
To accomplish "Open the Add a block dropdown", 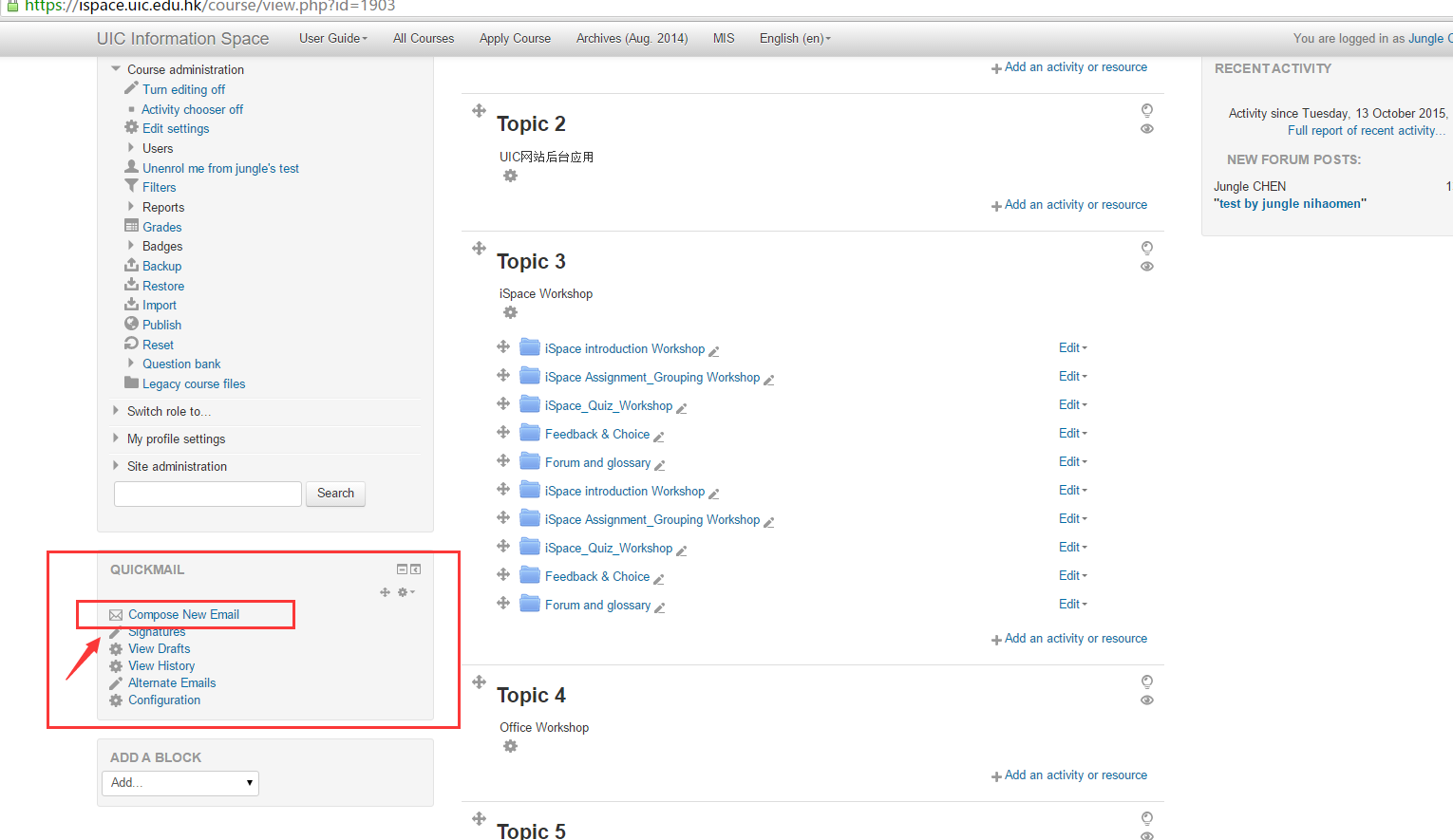I will [x=179, y=783].
